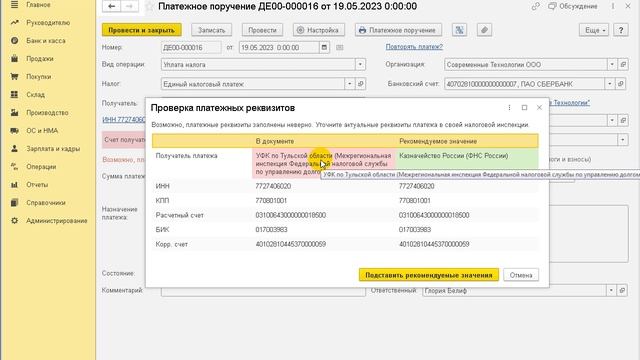Click the Записать button
The height and width of the screenshot is (360, 640).
click(211, 30)
